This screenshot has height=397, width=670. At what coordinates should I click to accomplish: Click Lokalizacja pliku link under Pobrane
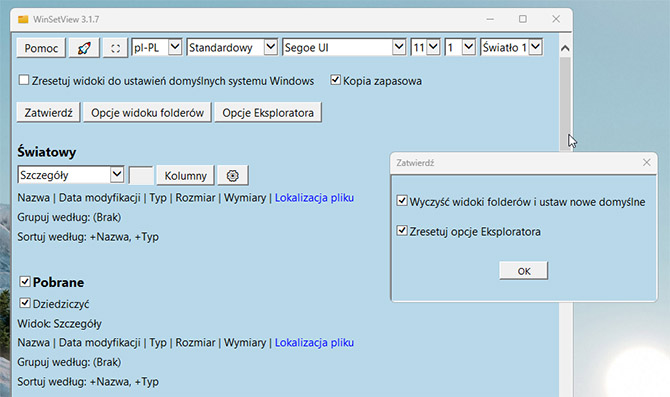point(314,343)
